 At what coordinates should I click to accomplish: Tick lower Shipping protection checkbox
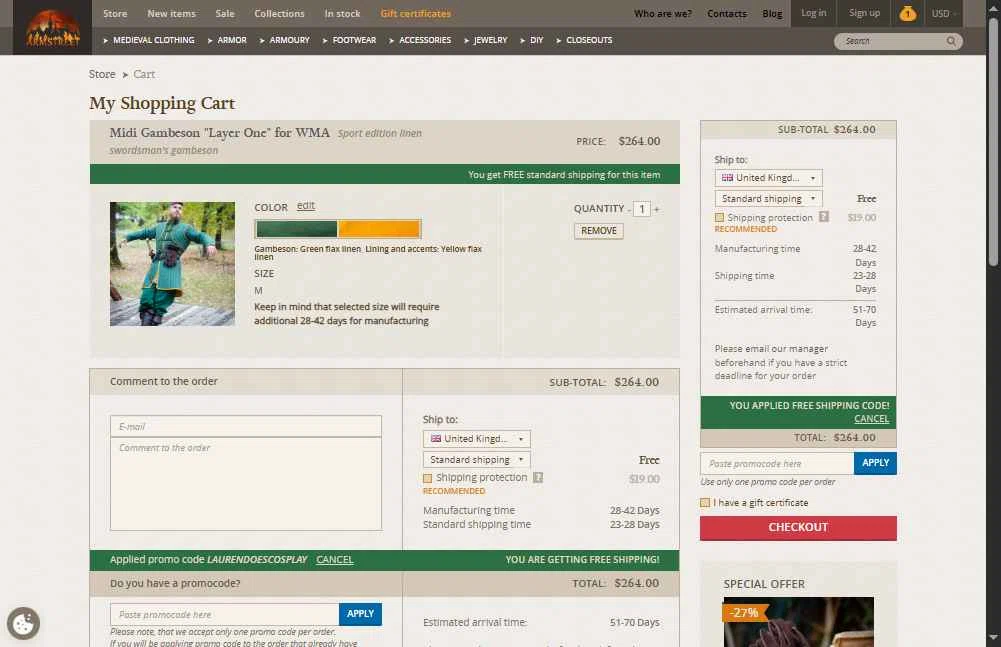[428, 478]
